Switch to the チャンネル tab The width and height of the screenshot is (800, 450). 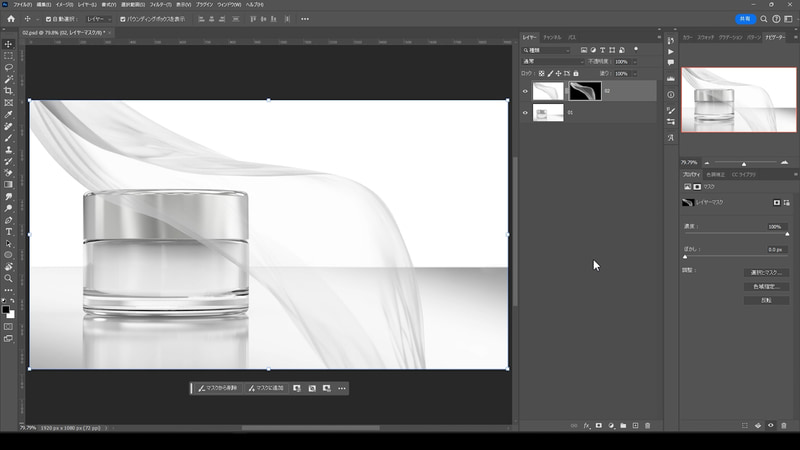pyautogui.click(x=551, y=37)
